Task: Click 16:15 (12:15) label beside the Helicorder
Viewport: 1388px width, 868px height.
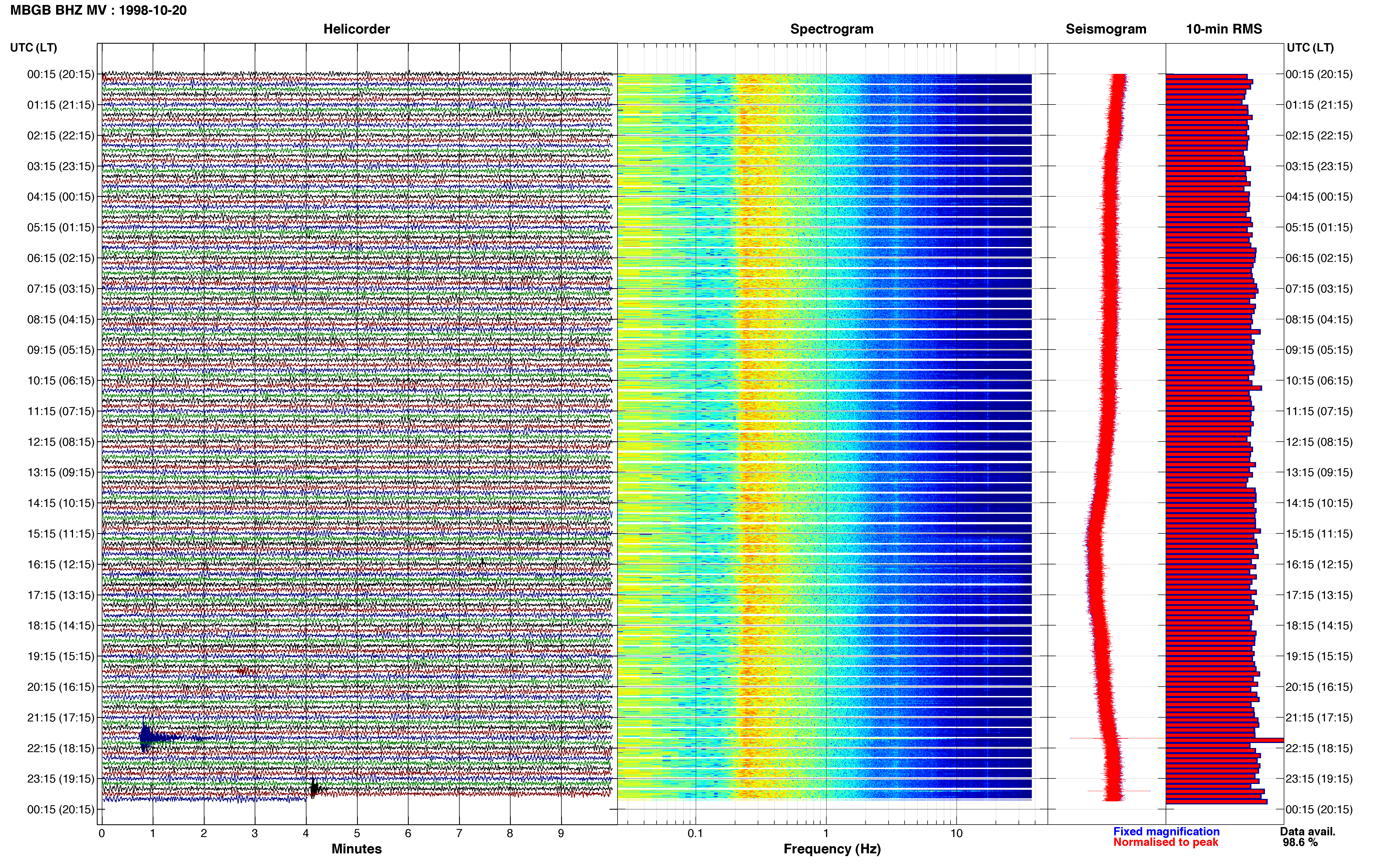Action: click(x=61, y=564)
